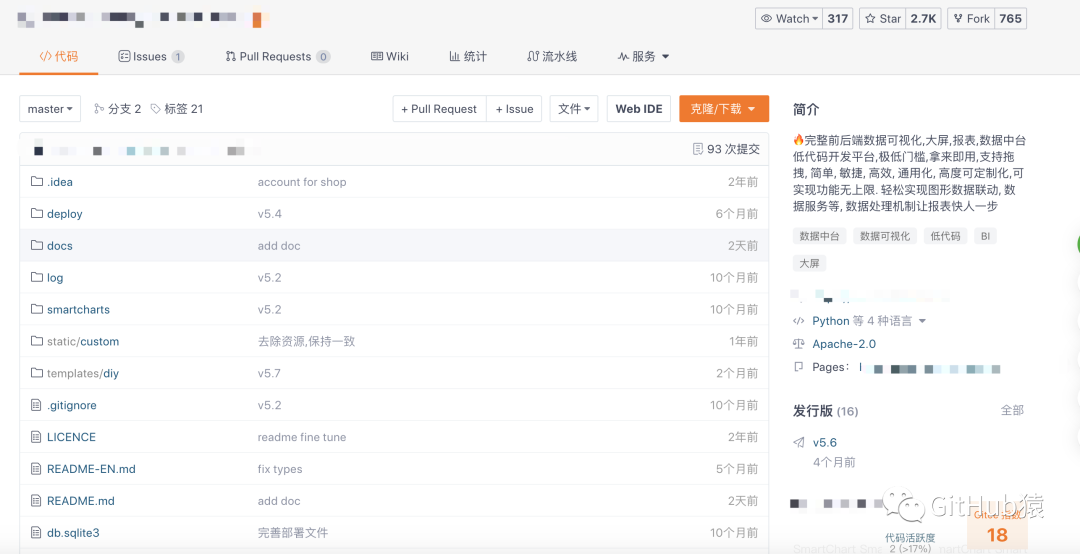Screen dimensions: 1080x554
Task: Click the db.sqlite3 file icon
Action: click(x=37, y=533)
